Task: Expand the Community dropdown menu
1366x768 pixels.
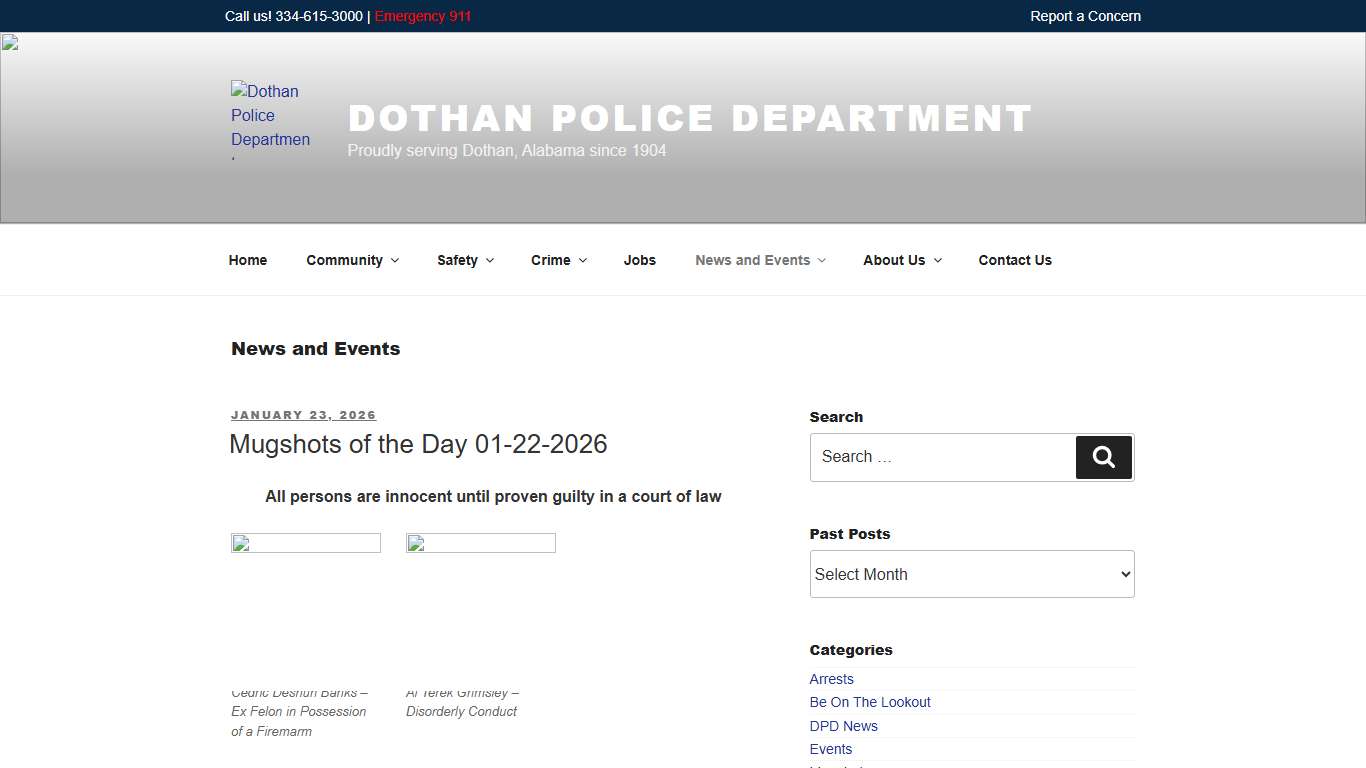Action: [x=351, y=260]
